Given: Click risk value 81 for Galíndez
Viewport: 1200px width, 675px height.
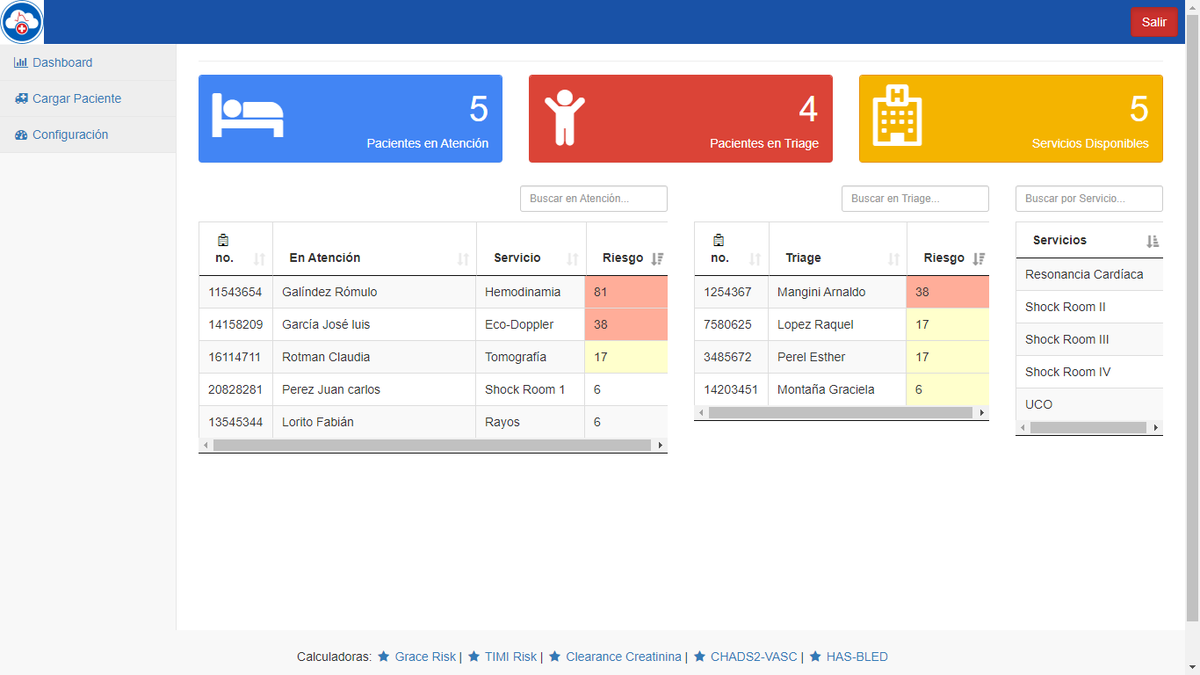Looking at the screenshot, I should pyautogui.click(x=626, y=292).
